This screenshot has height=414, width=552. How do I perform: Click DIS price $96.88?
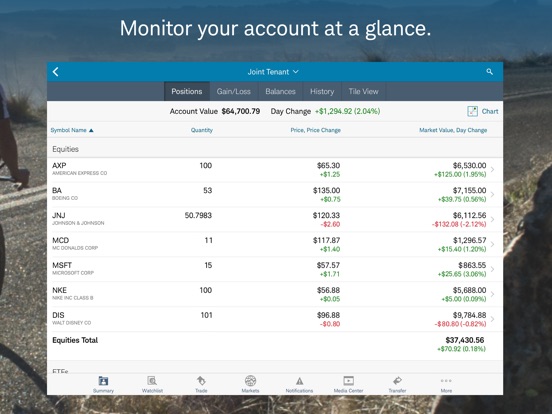coord(328,315)
